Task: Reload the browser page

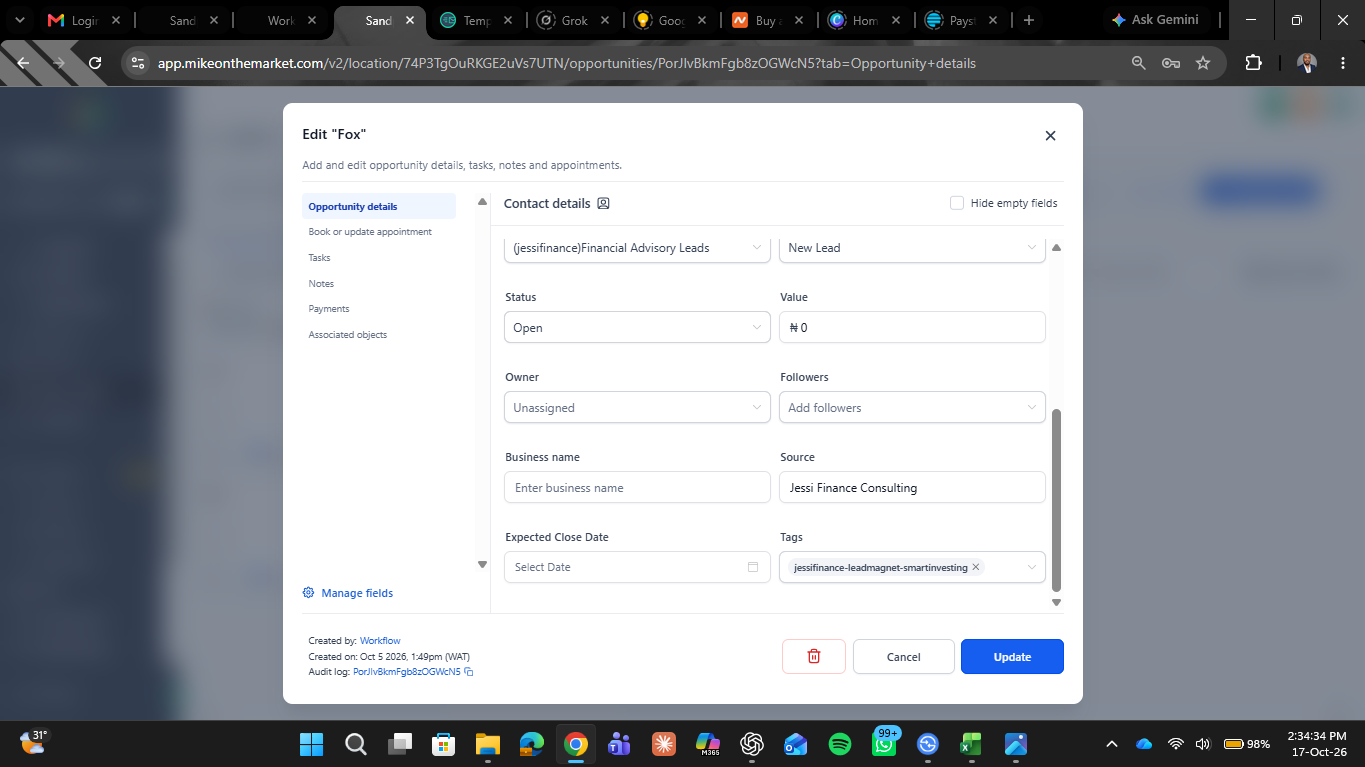Action: (95, 63)
